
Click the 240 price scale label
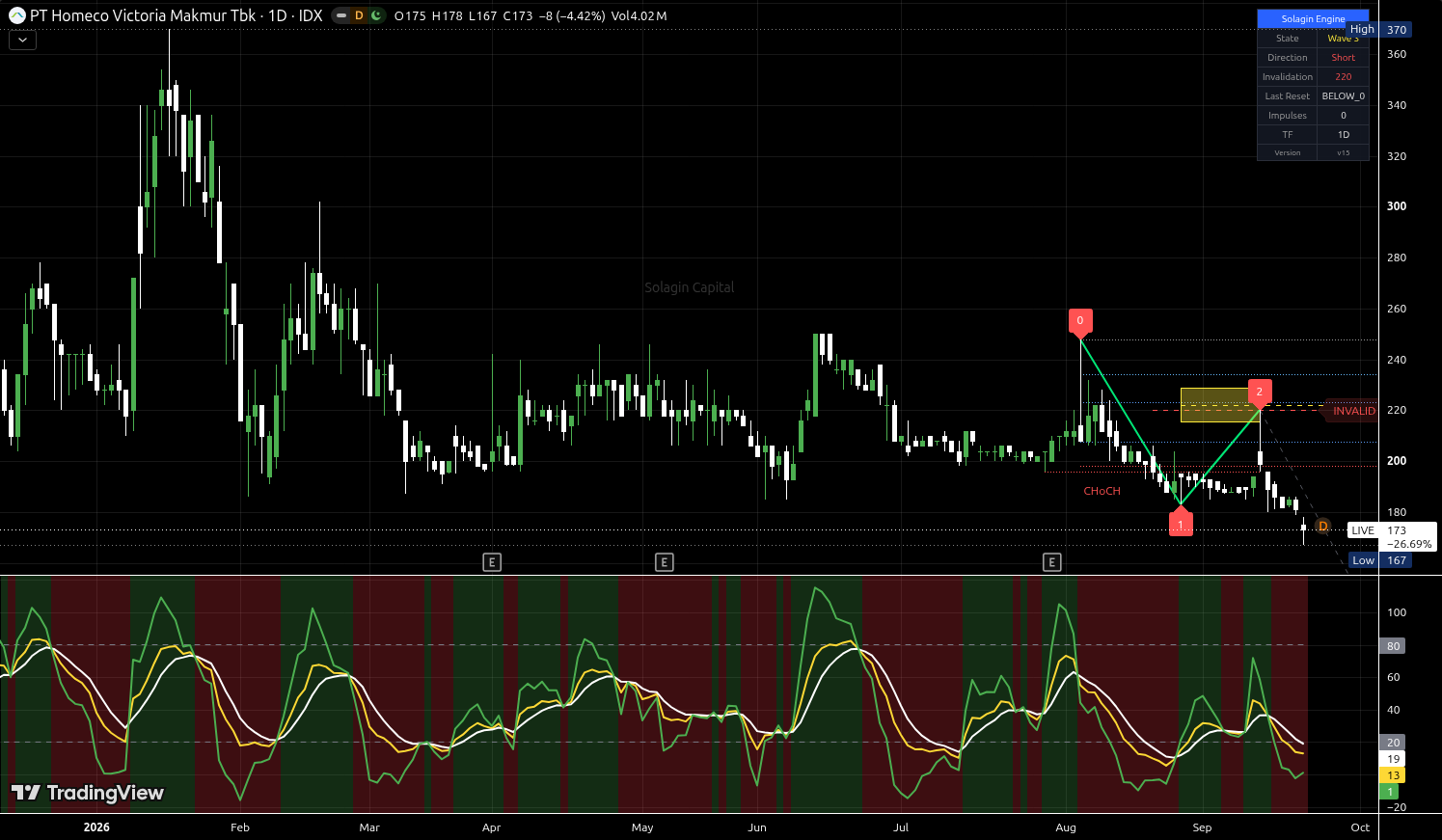pyautogui.click(x=1396, y=360)
